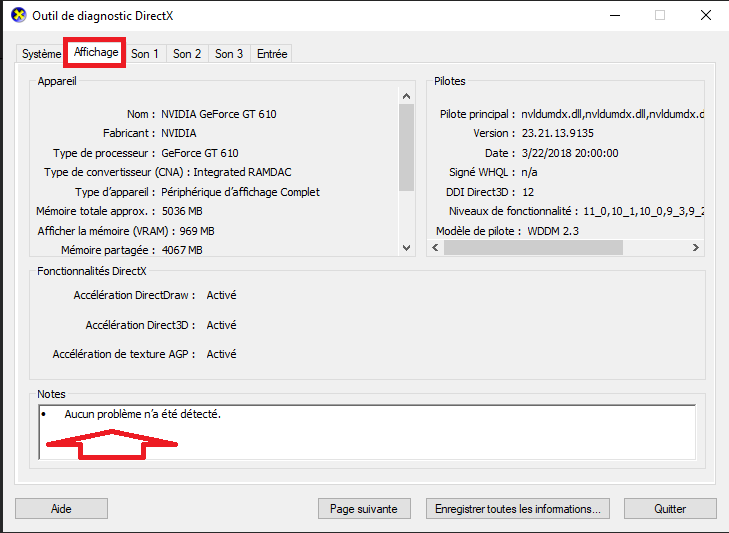The height and width of the screenshot is (533, 729).
Task: Click the Quitter button
Action: [670, 509]
